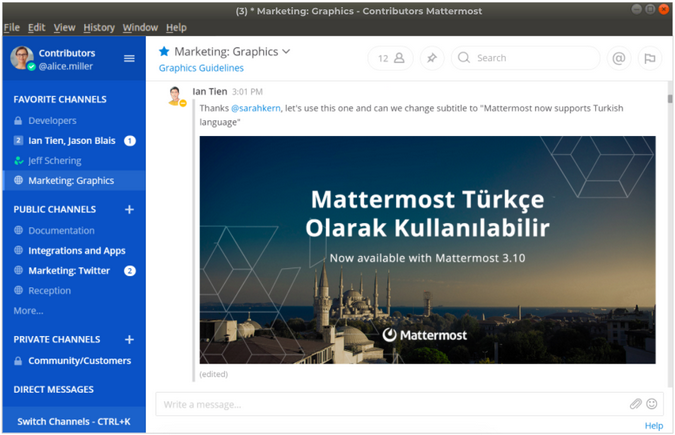
Task: Open the File menu
Action: tap(12, 28)
